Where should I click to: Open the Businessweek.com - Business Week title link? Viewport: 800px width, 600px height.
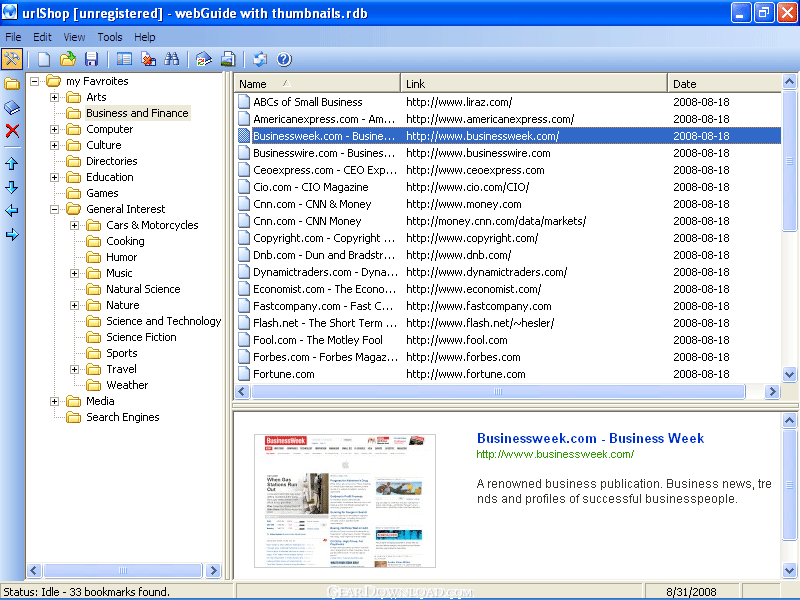coord(590,438)
